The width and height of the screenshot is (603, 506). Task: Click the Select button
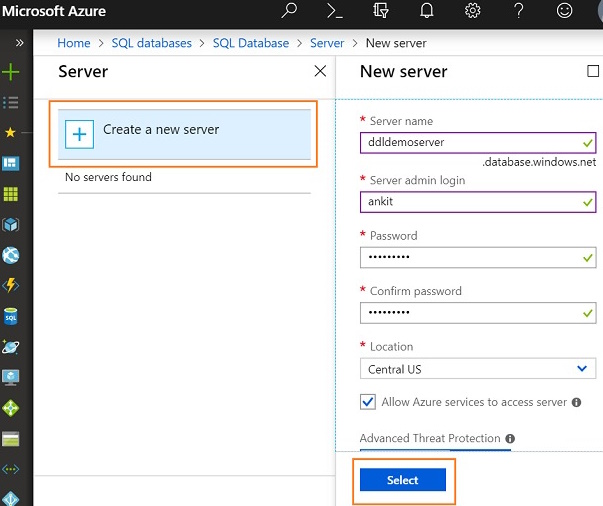[x=403, y=479]
